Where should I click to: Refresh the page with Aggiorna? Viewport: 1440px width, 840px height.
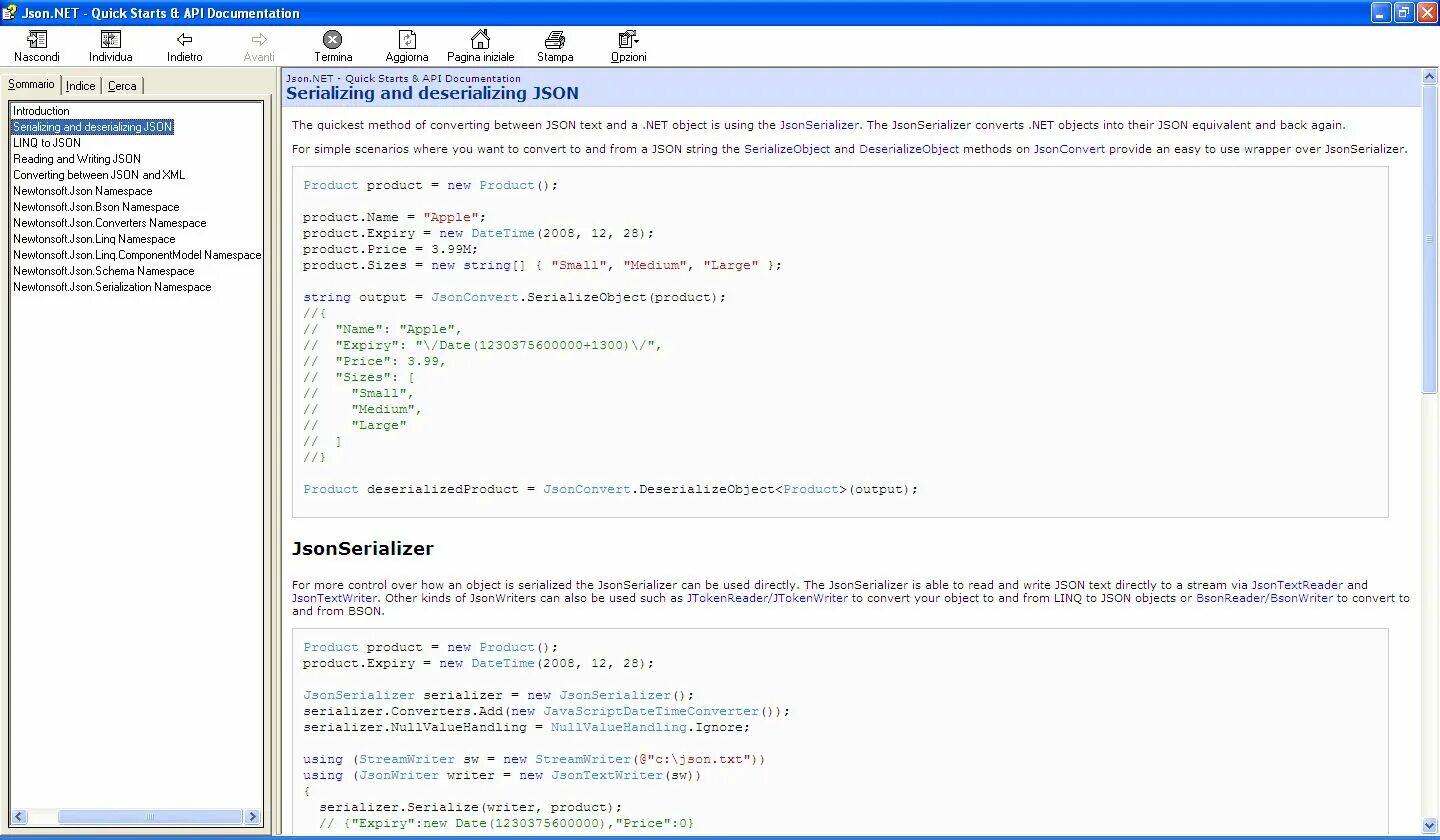click(407, 40)
